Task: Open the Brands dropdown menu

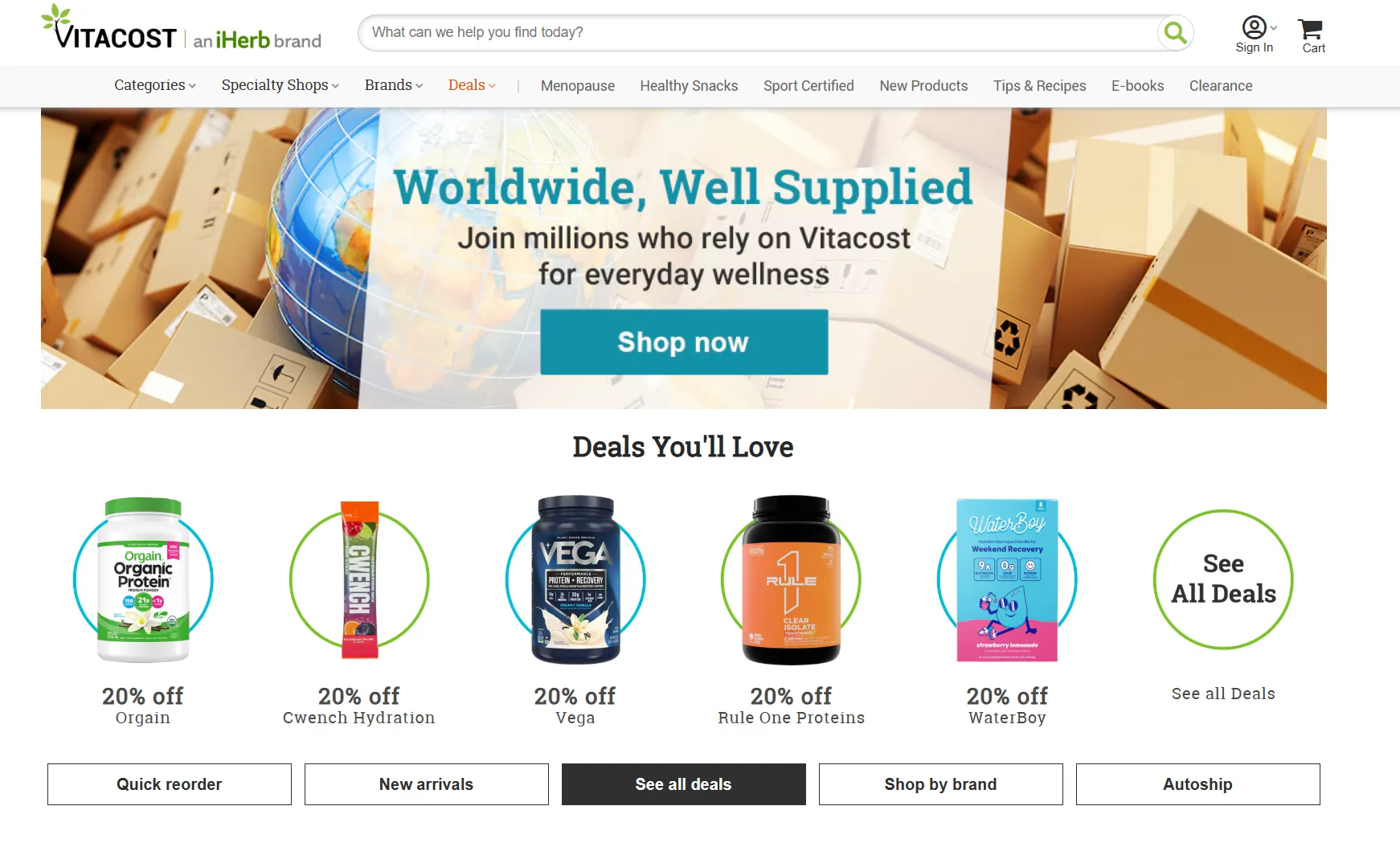Action: (394, 85)
